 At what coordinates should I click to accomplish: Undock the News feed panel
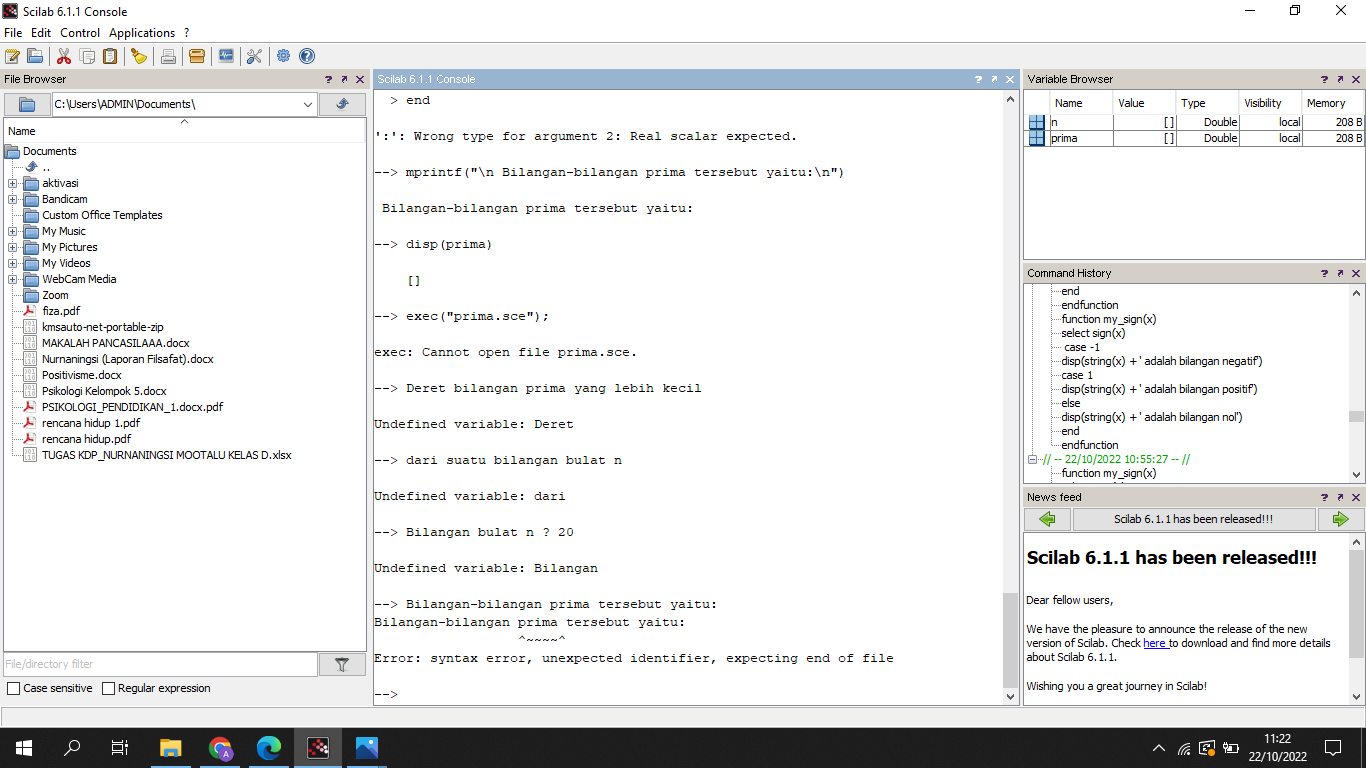pyautogui.click(x=1340, y=497)
